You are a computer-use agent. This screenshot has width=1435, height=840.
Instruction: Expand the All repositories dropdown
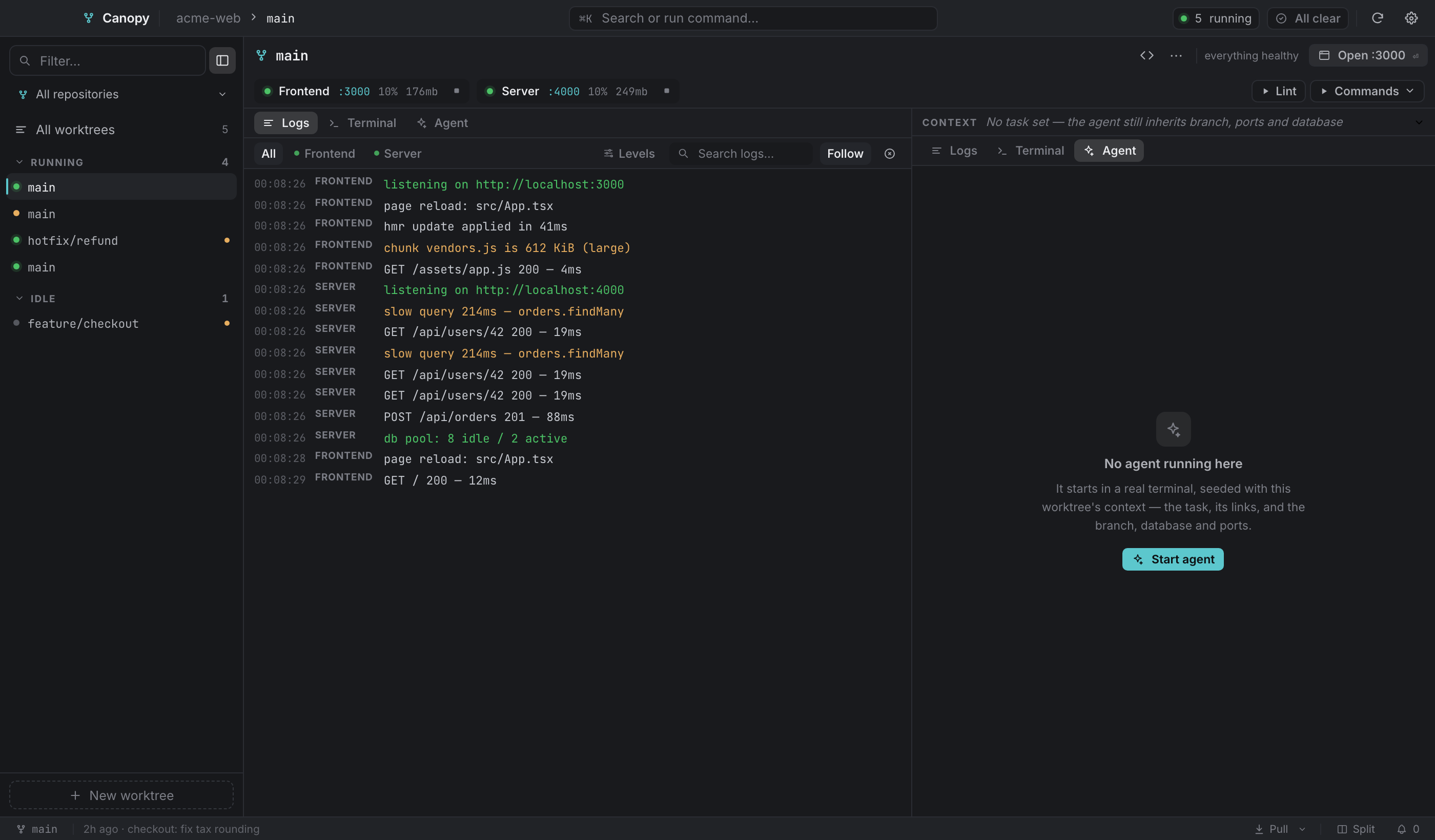pos(122,94)
